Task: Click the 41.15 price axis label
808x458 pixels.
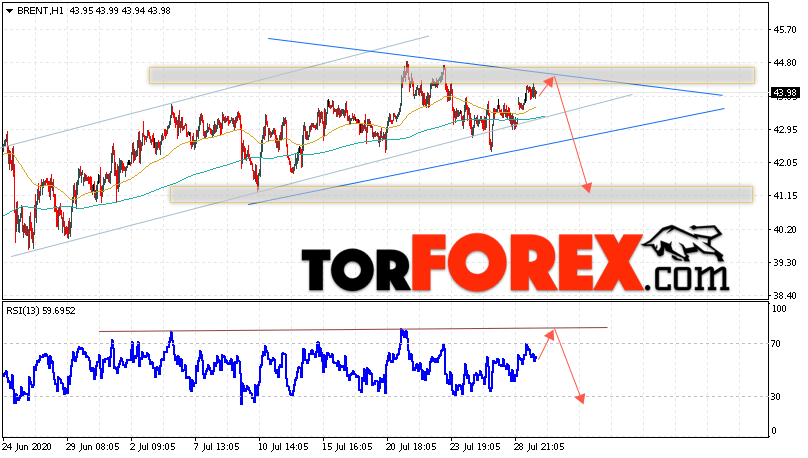Action: click(x=784, y=196)
